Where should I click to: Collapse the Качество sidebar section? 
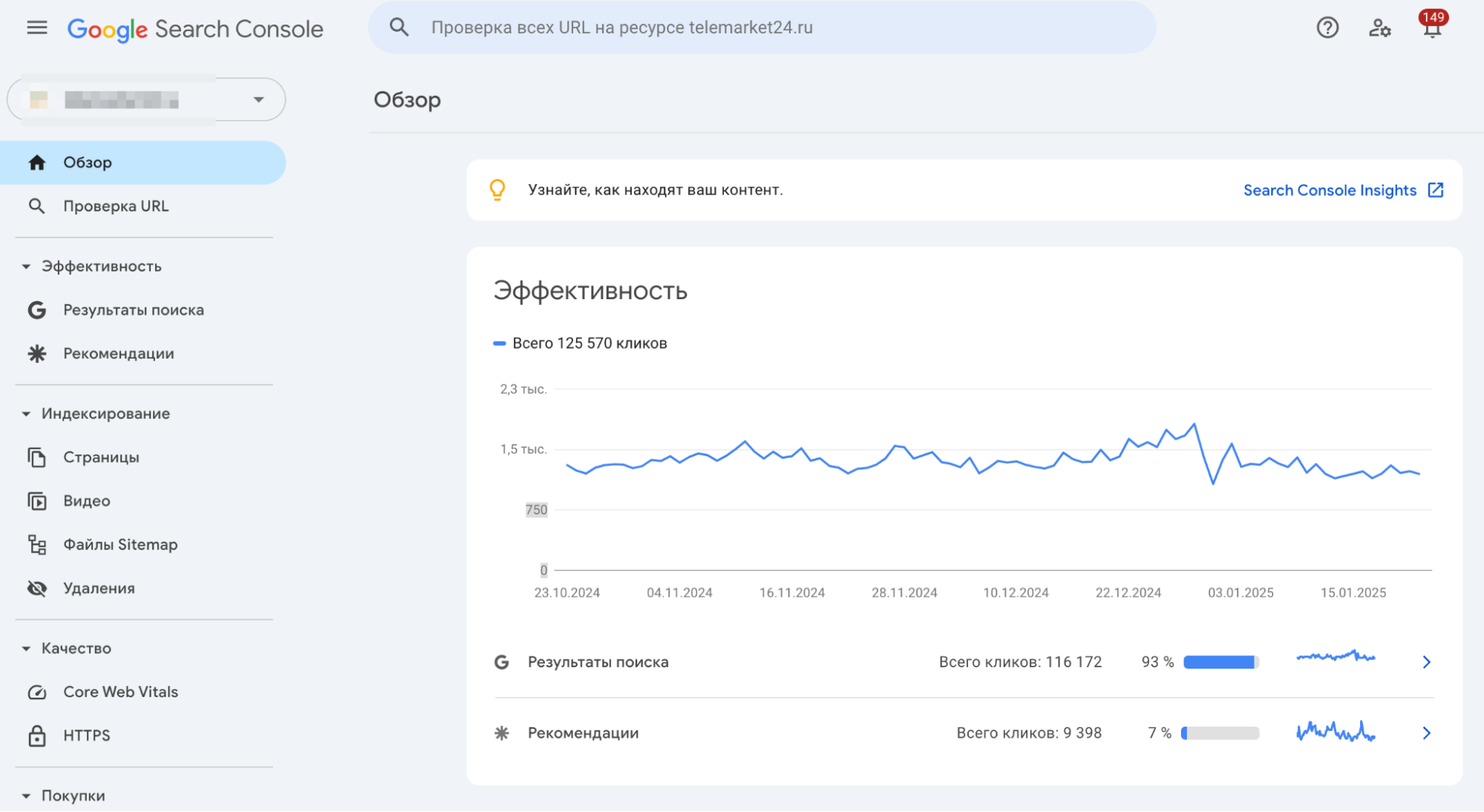[26, 649]
